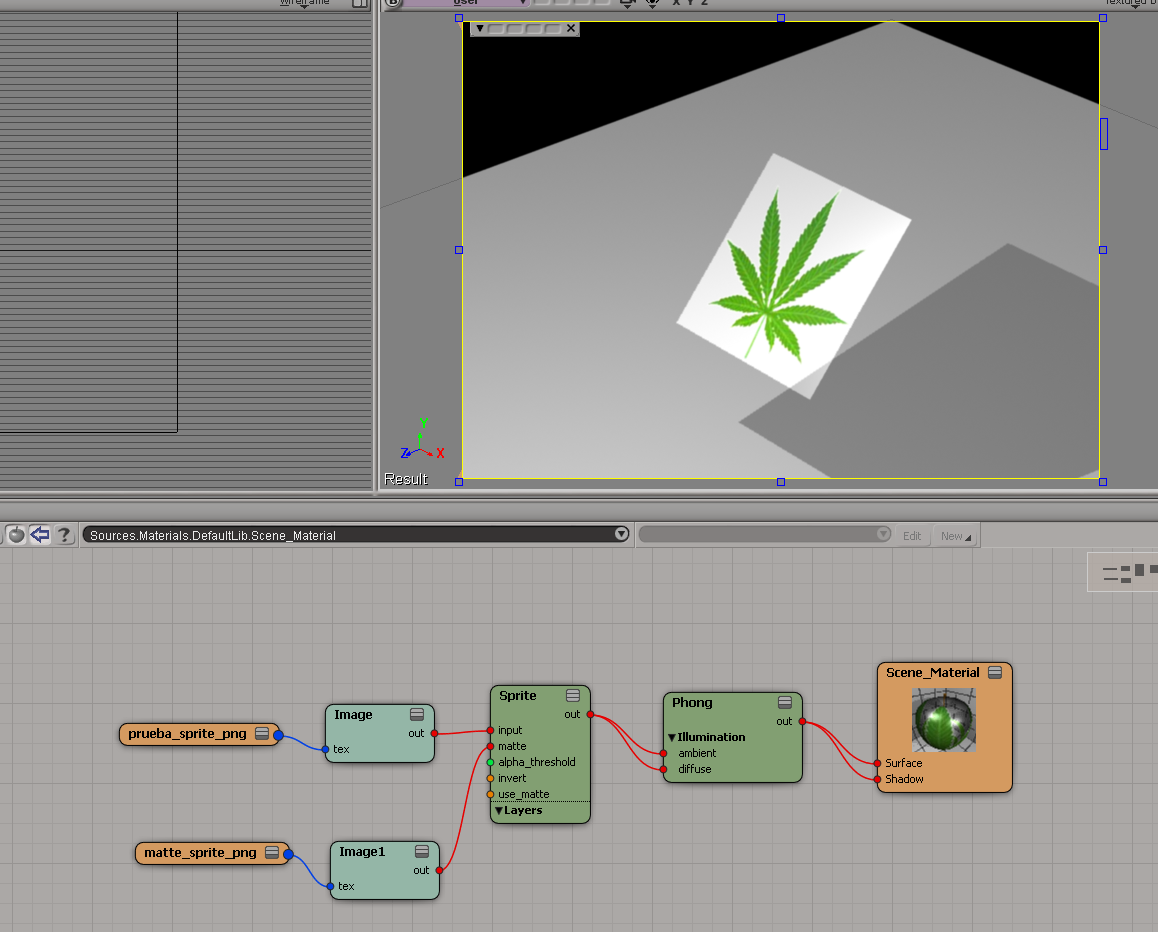
Task: Open the material path dropdown arrow
Action: click(621, 534)
